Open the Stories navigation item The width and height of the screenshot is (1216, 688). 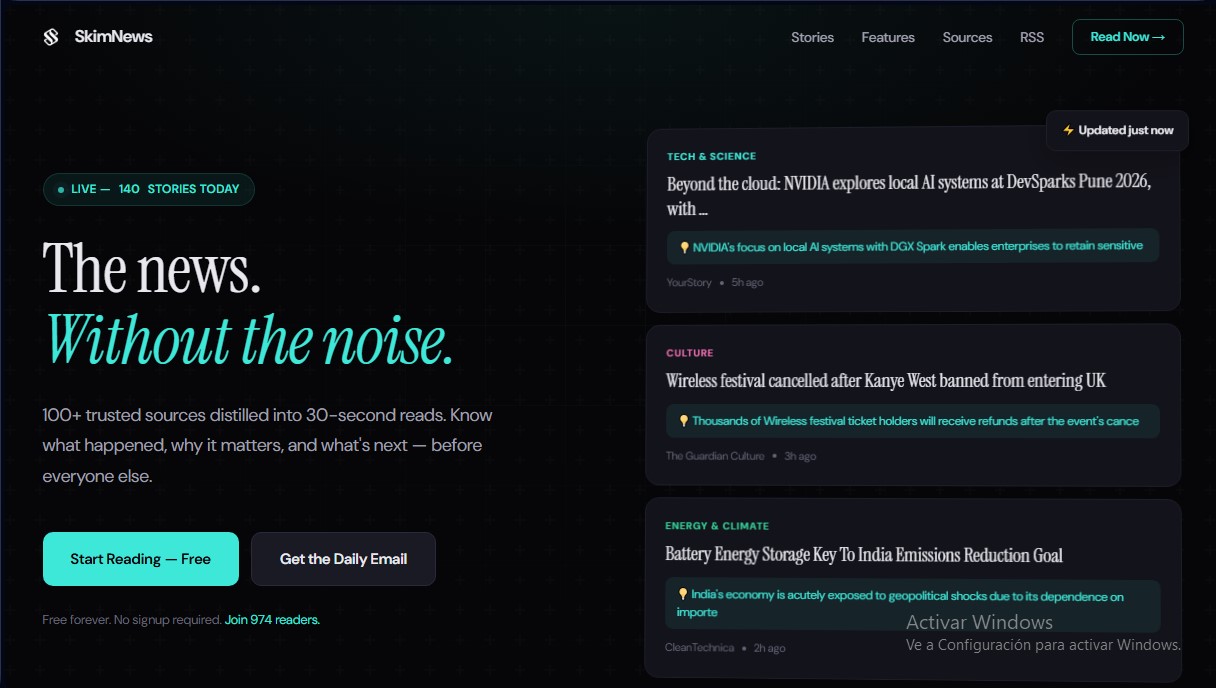coord(812,37)
